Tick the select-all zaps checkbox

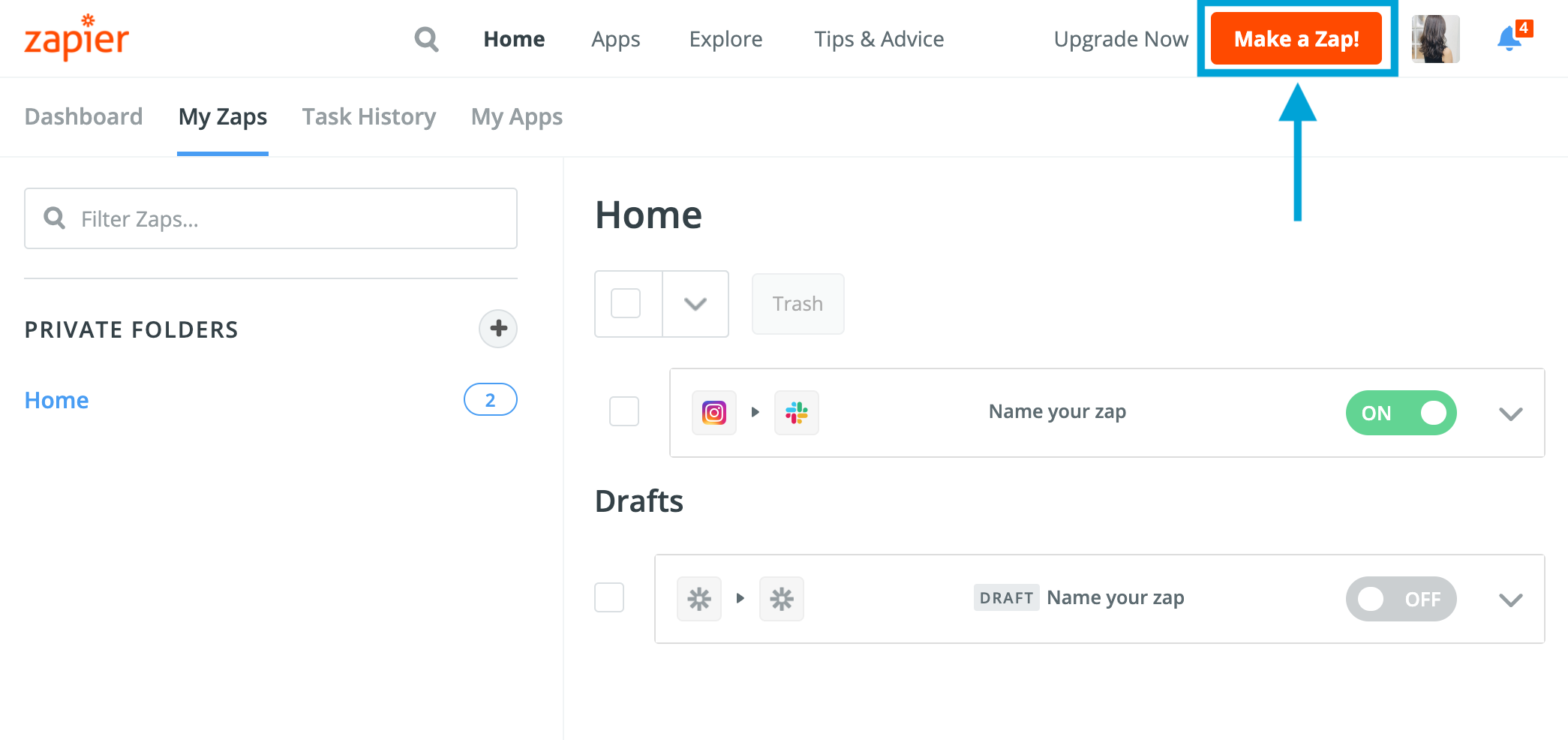coord(626,304)
